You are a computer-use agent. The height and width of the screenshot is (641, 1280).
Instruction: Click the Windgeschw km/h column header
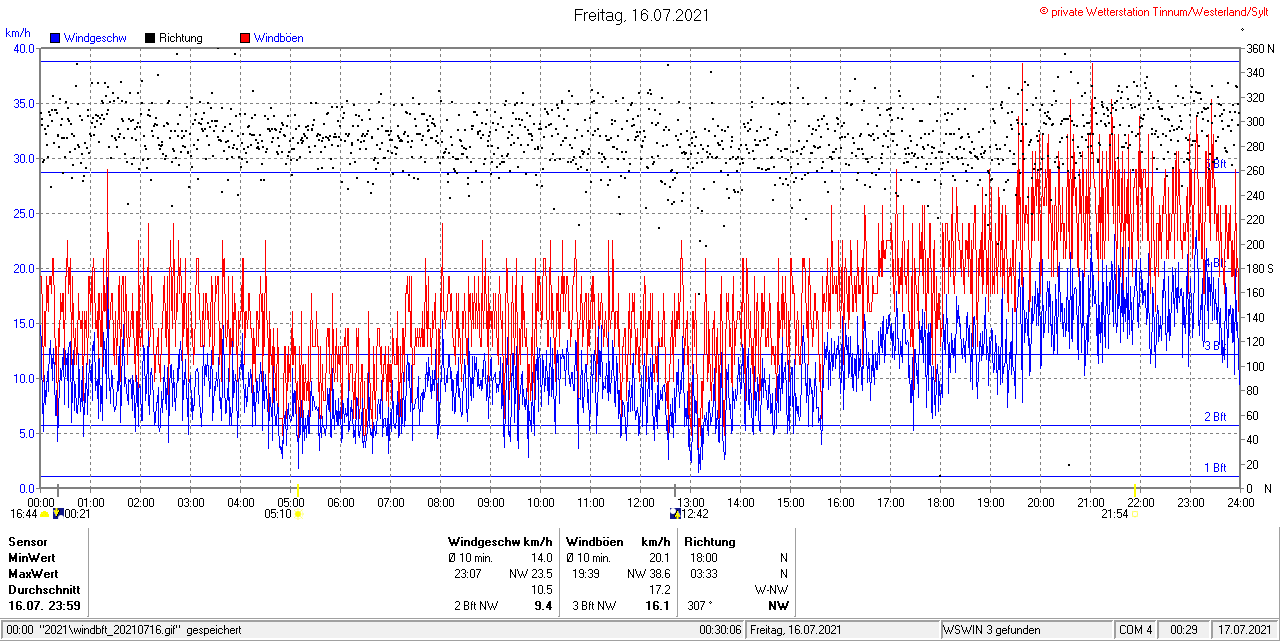pyautogui.click(x=501, y=542)
